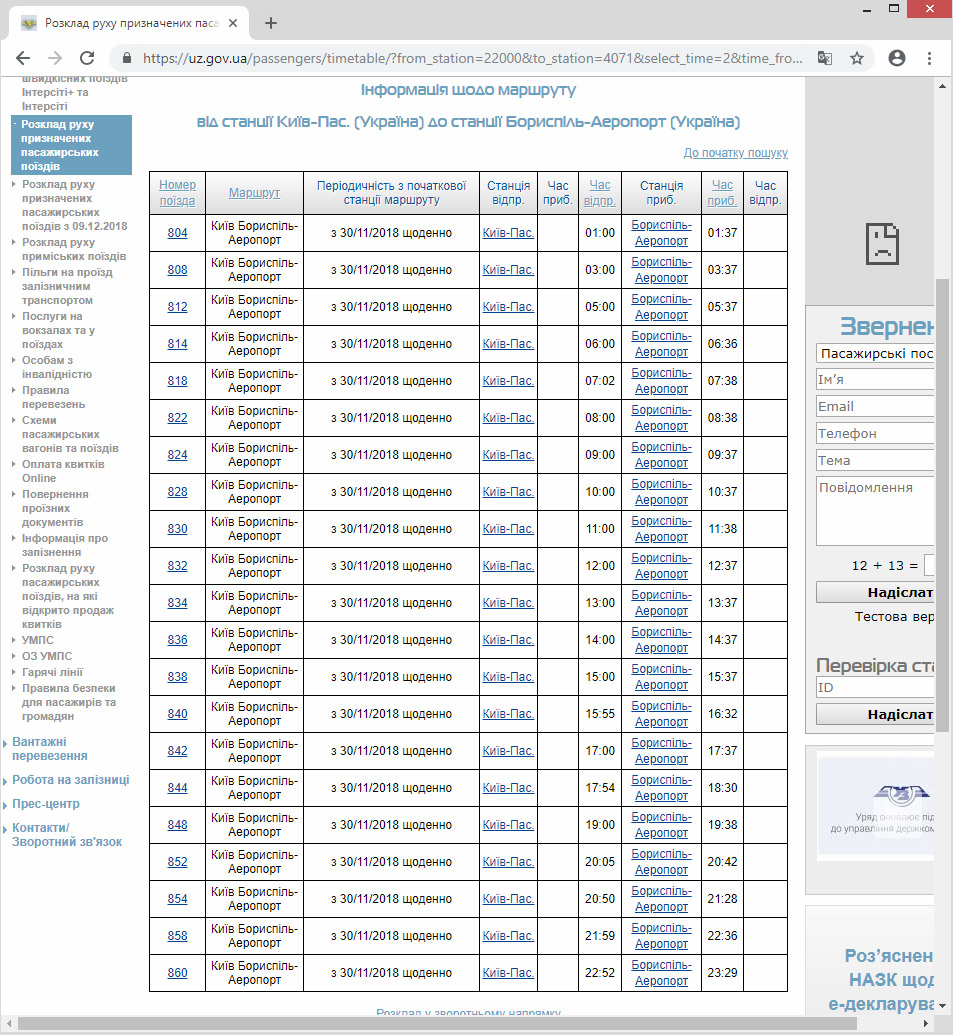This screenshot has width=953, height=1035.
Task: Click the Повідомлення message text area
Action: coord(875,511)
